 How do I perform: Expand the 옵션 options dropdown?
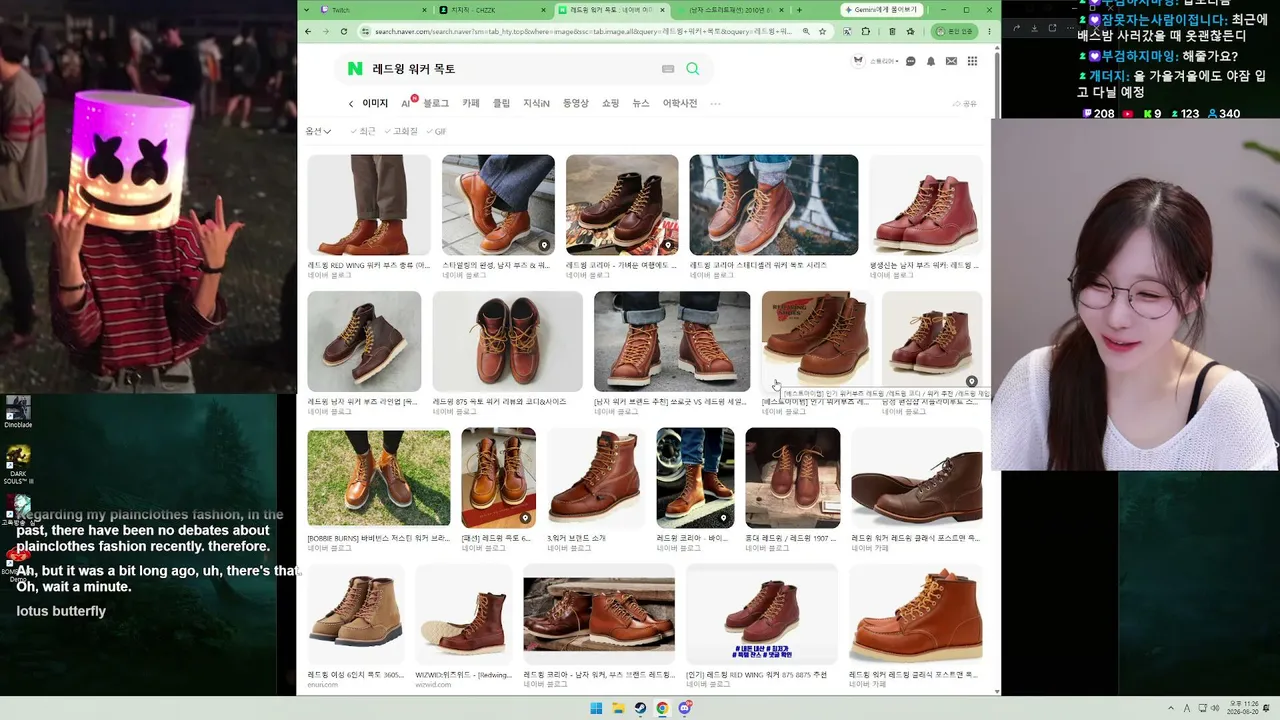(317, 131)
